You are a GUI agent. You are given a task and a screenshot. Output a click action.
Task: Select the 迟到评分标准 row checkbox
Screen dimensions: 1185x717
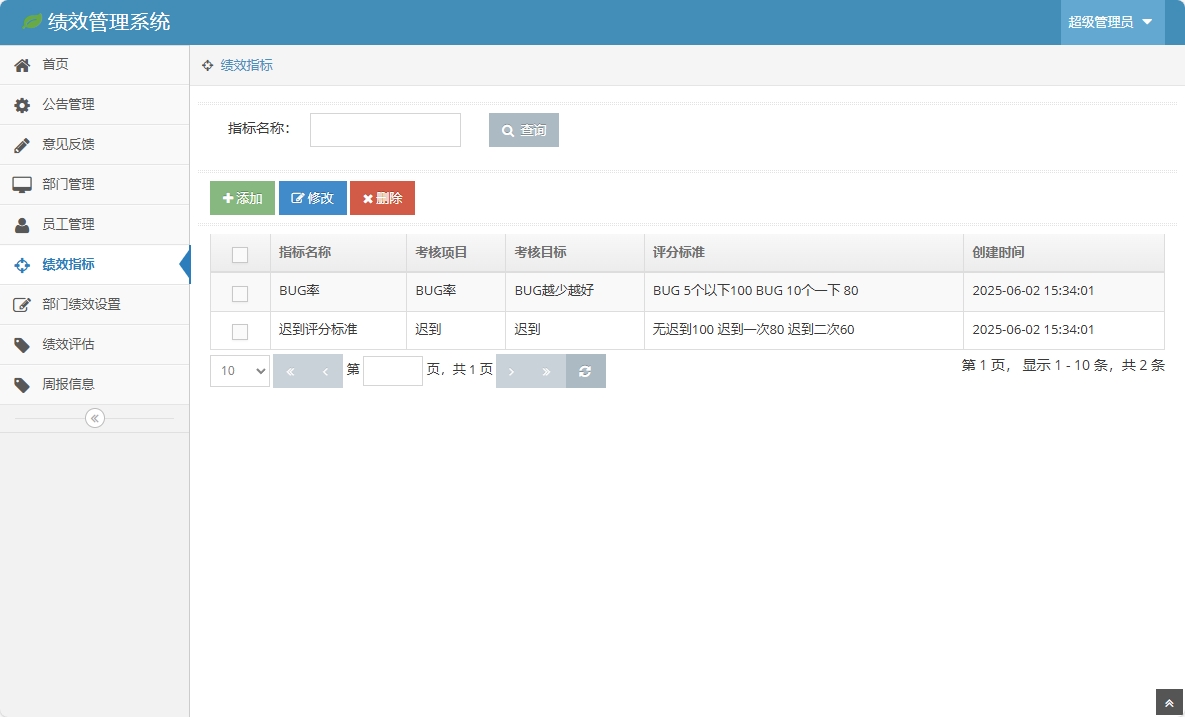tap(240, 331)
